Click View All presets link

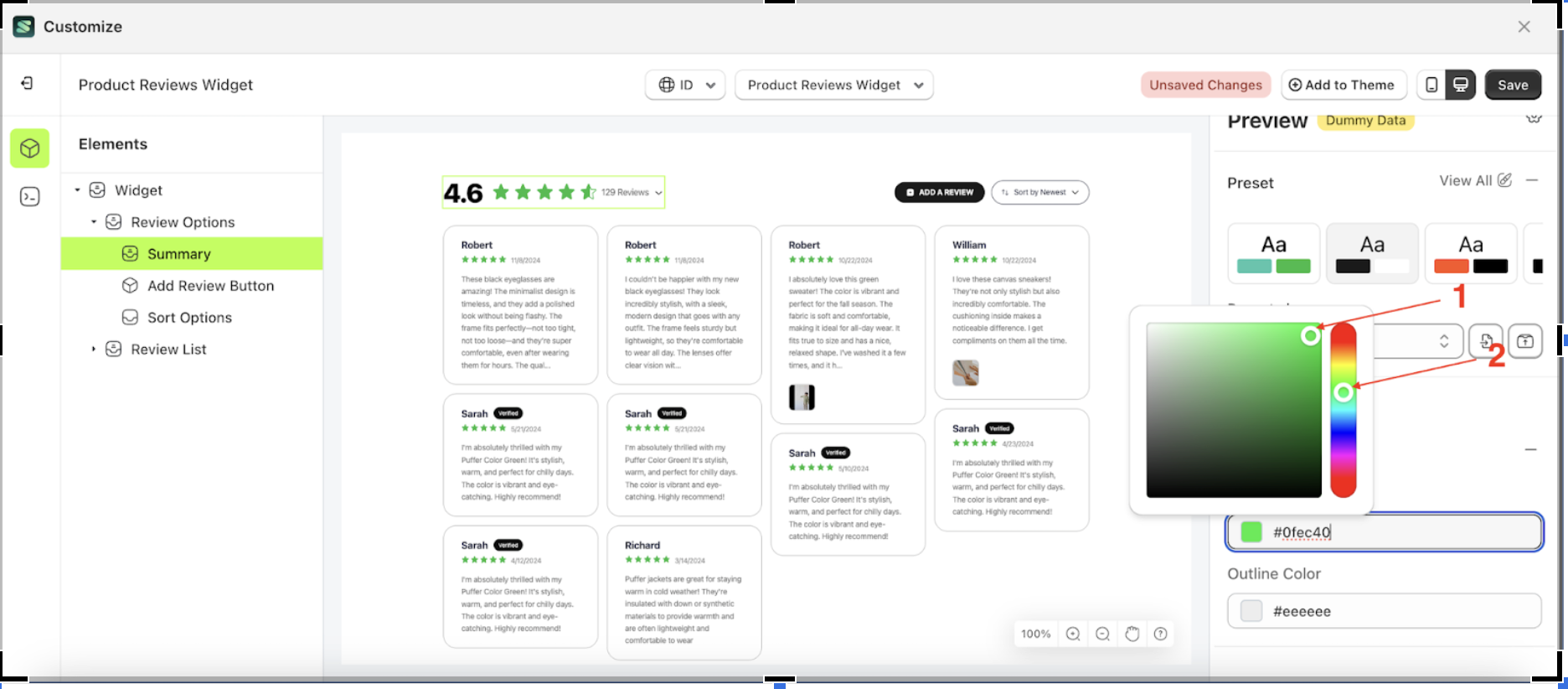[x=1465, y=180]
